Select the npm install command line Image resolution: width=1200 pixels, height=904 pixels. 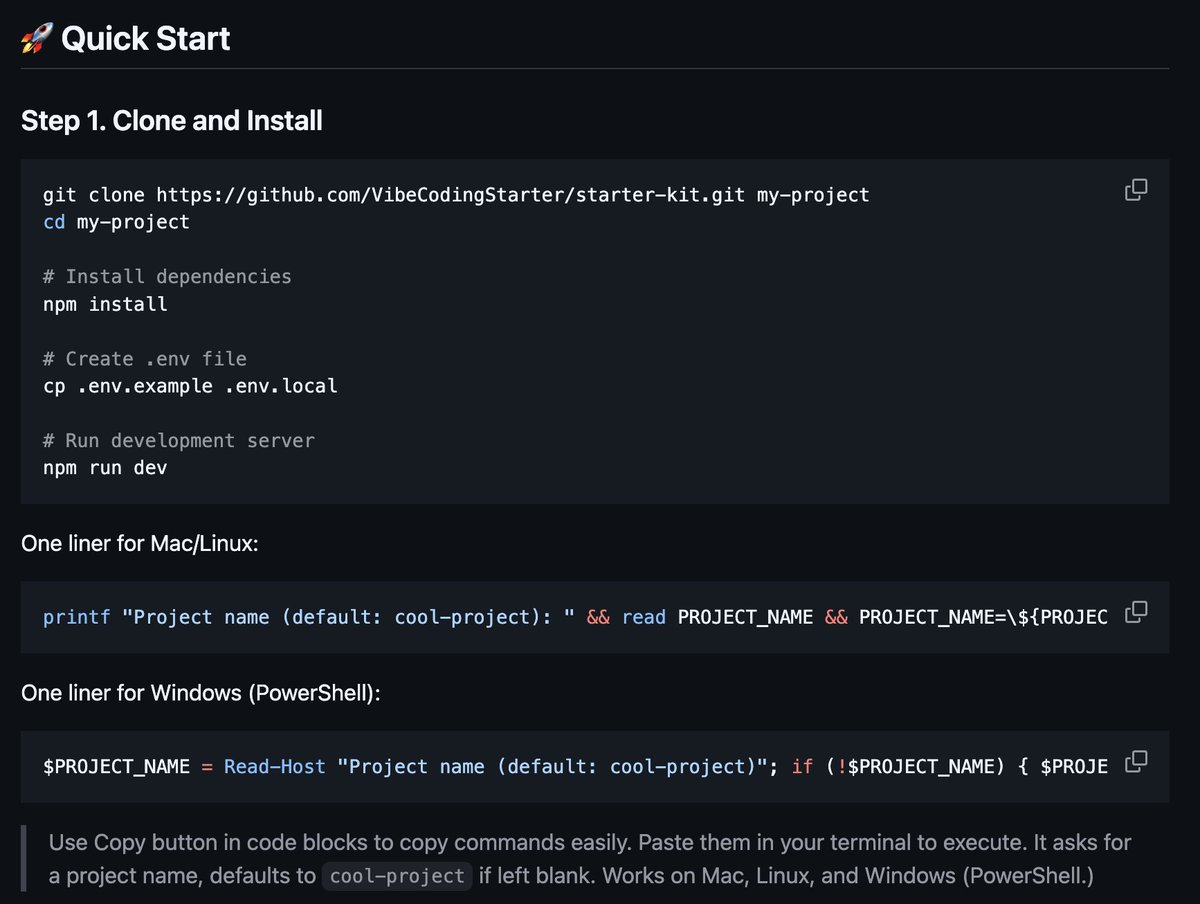tap(105, 303)
